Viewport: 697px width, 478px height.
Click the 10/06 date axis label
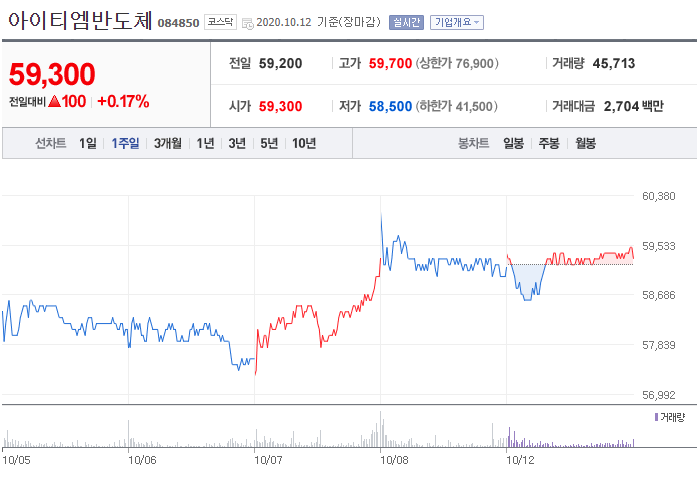coord(142,460)
